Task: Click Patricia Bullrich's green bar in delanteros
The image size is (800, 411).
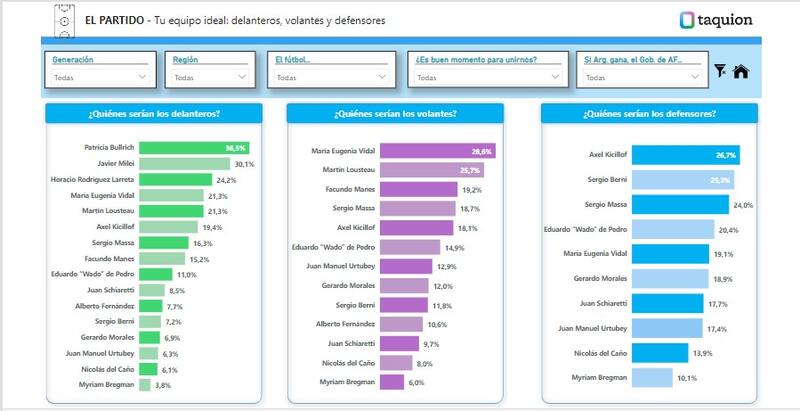Action: (x=193, y=147)
